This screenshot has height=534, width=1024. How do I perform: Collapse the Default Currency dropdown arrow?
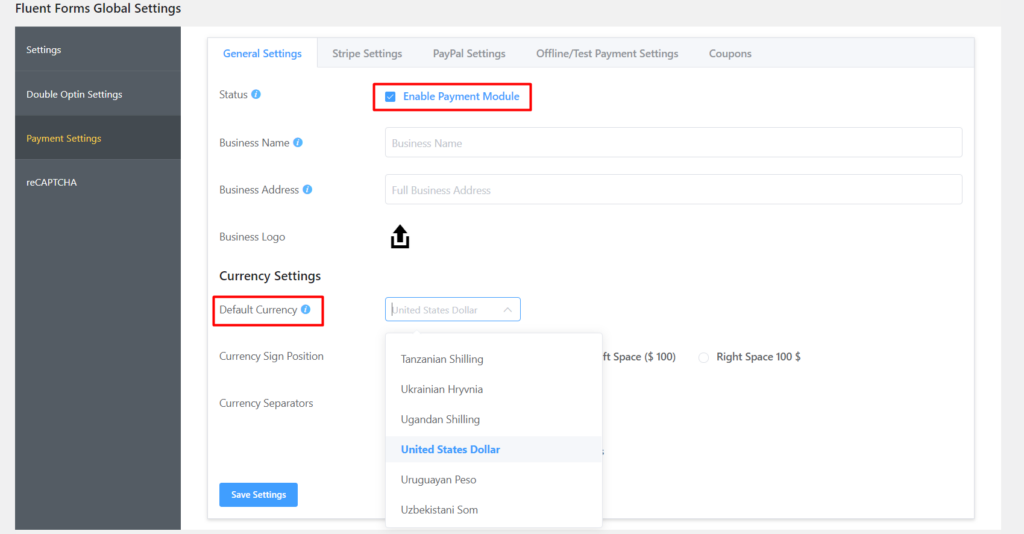click(507, 310)
